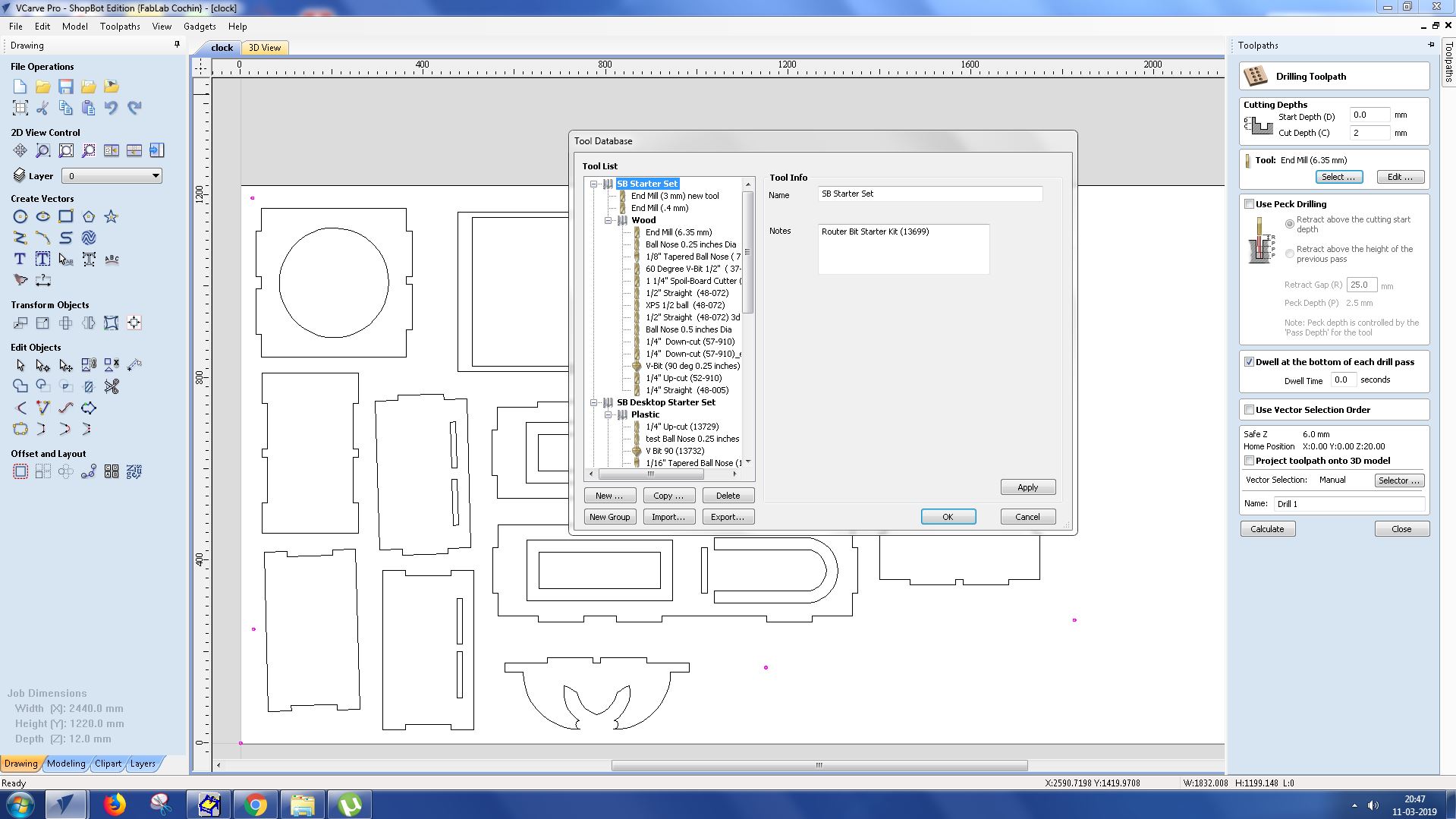Redo the last undone action
The image size is (1456, 819).
(x=134, y=108)
